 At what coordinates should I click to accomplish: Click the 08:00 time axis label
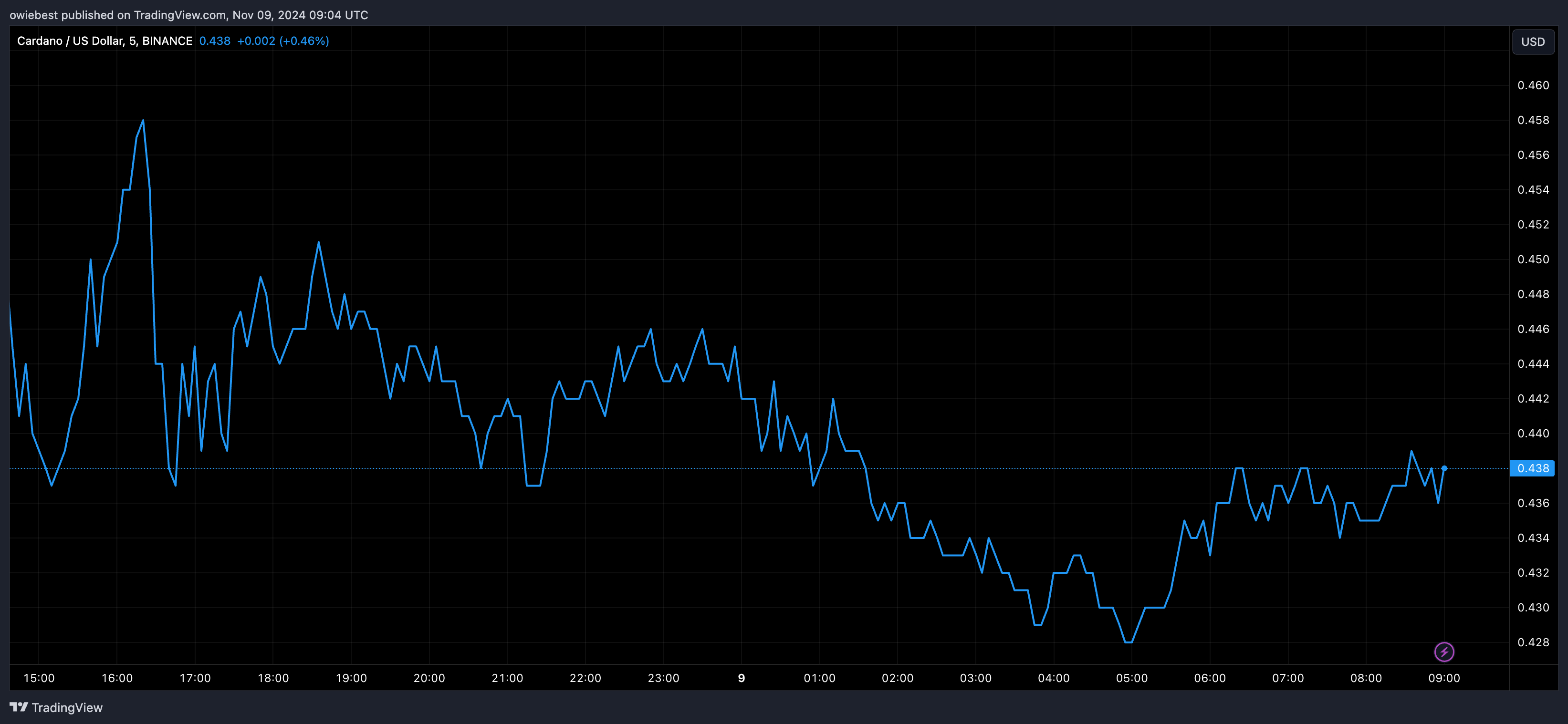(1366, 678)
